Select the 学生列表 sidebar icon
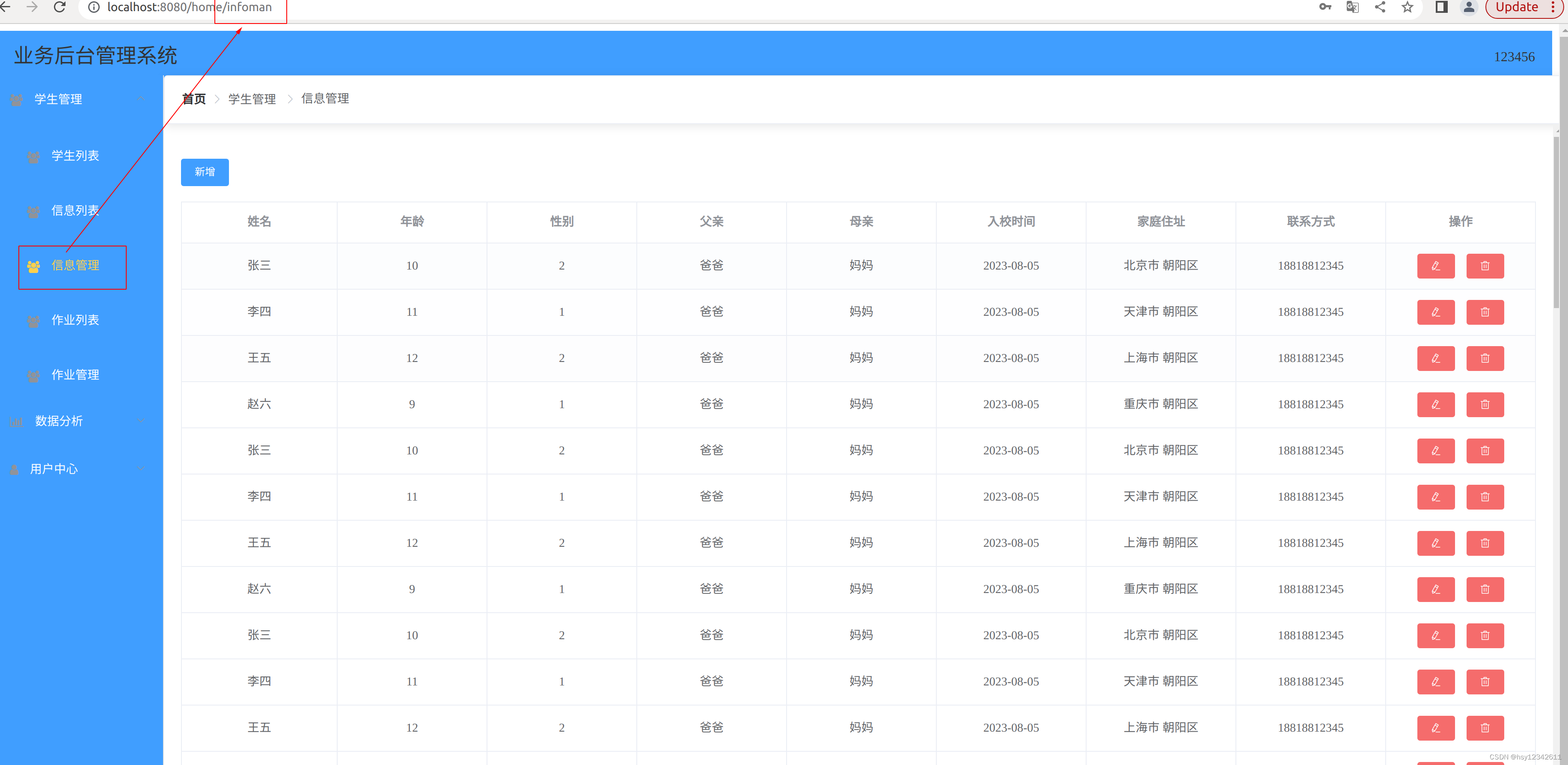The height and width of the screenshot is (765, 1568). tap(33, 157)
